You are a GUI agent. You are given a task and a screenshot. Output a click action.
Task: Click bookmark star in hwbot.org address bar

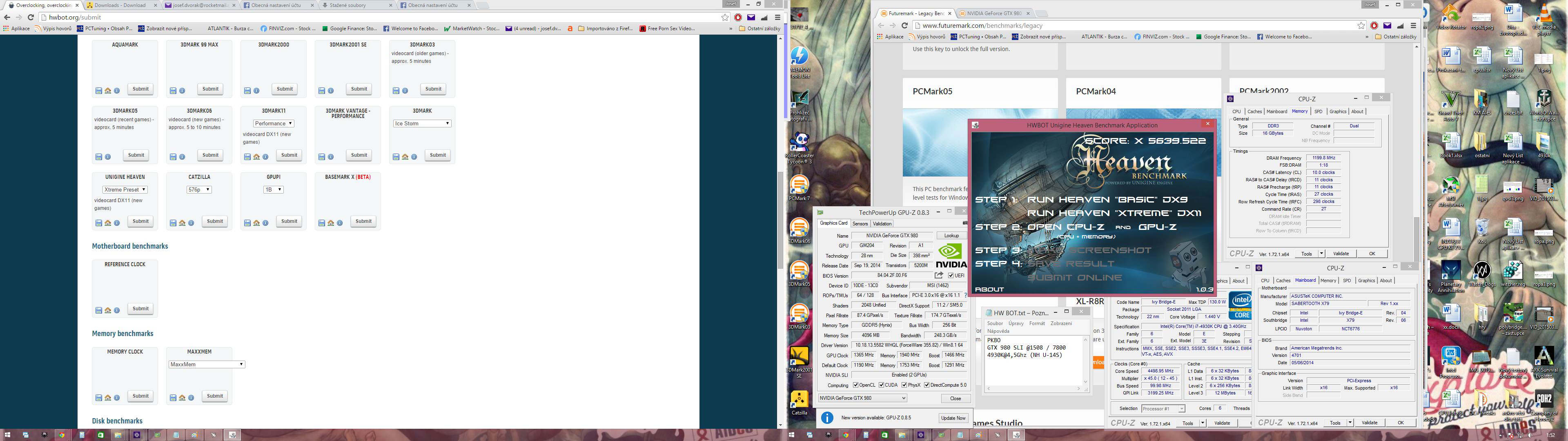[x=725, y=18]
